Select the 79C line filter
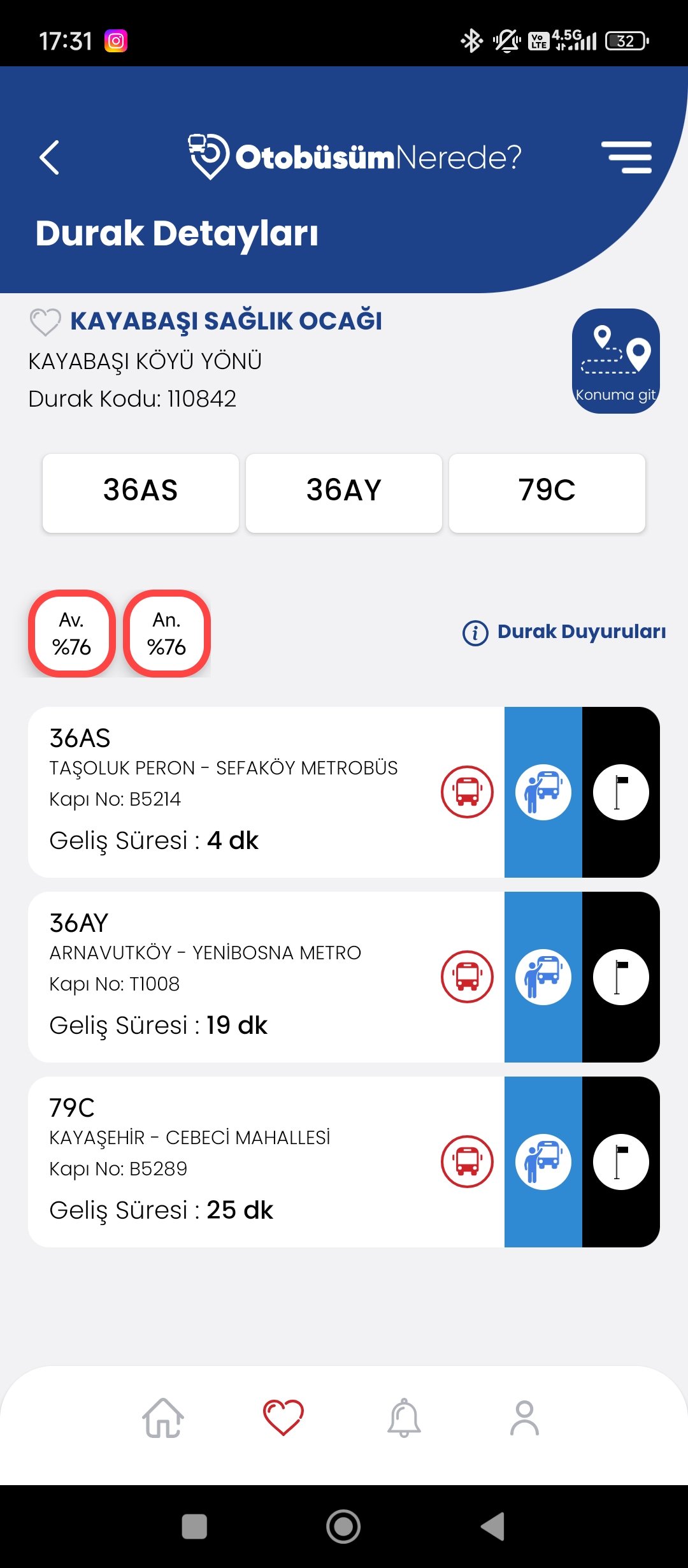 (x=547, y=492)
